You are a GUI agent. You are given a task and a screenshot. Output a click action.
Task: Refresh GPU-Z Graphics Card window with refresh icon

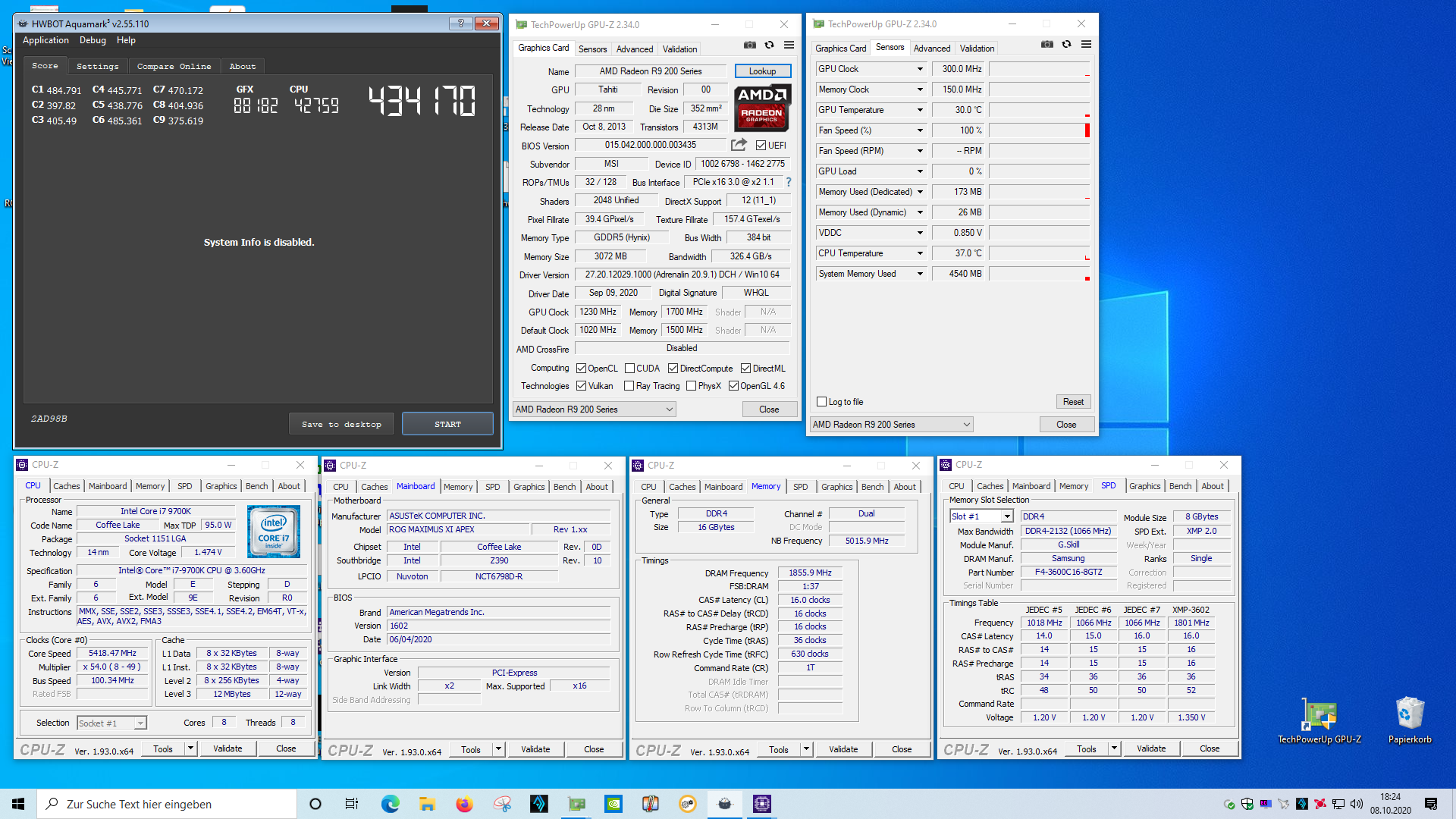[769, 45]
